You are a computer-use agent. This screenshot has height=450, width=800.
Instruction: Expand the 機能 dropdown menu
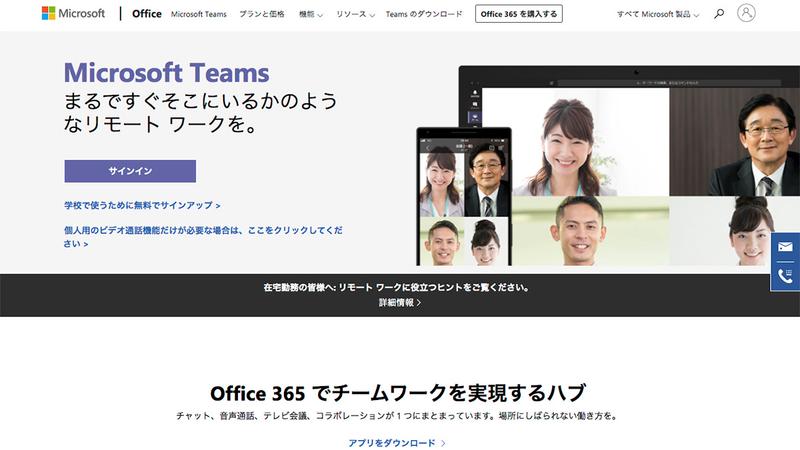(x=311, y=14)
